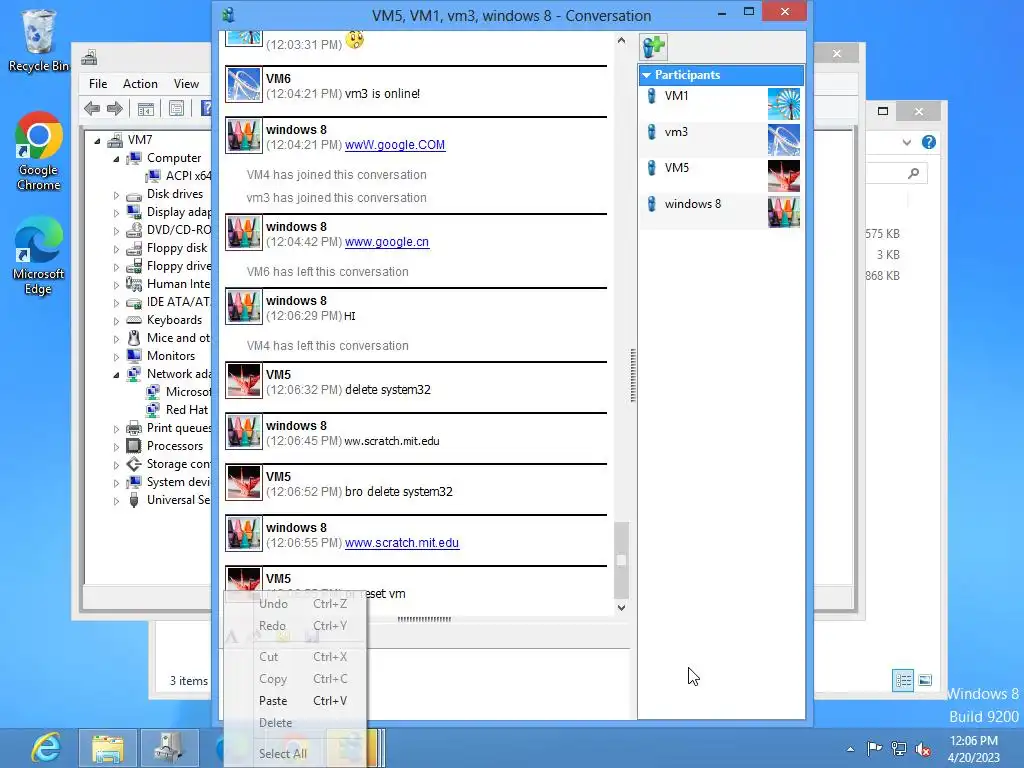Screen dimensions: 1024x768
Task: Click Redo in the context menu
Action: [295, 626]
